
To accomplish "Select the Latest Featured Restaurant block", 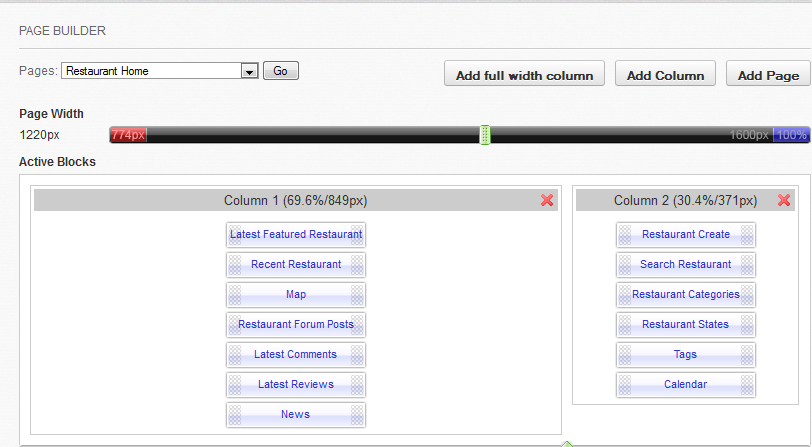I will 296,235.
